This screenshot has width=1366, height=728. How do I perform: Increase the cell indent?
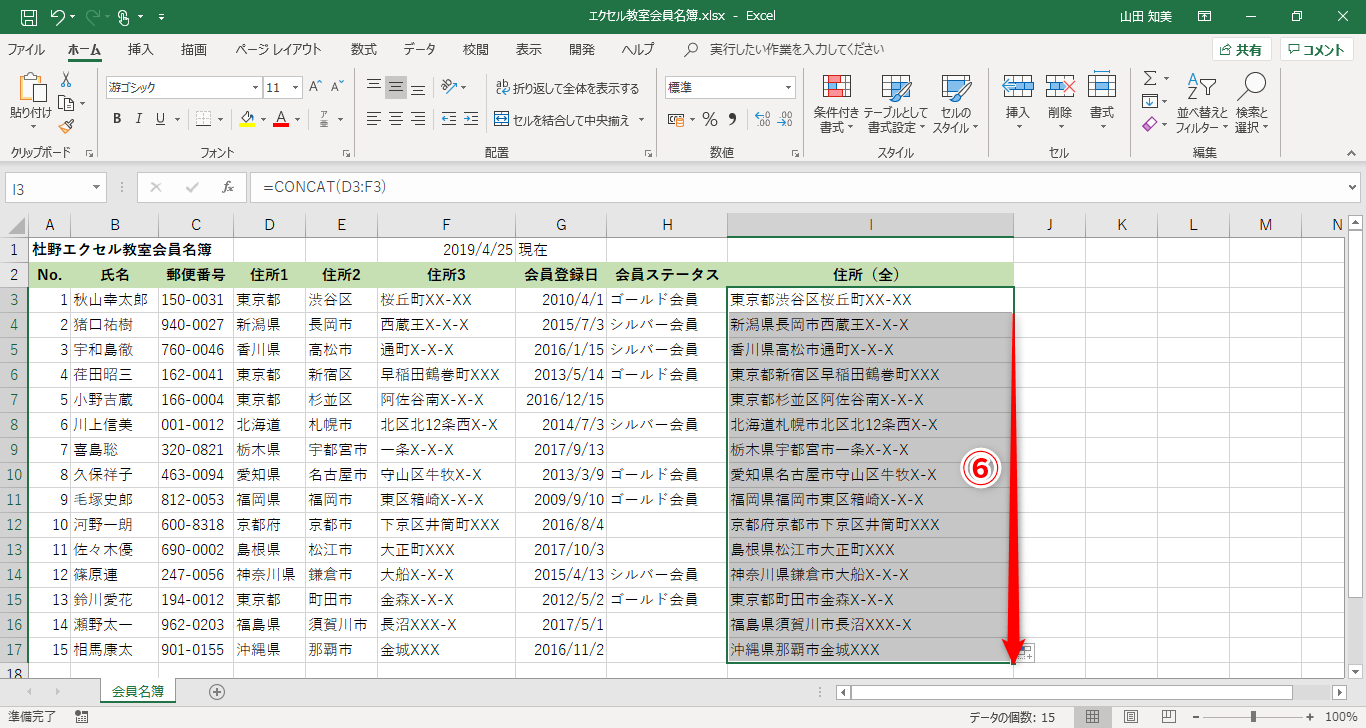click(471, 120)
